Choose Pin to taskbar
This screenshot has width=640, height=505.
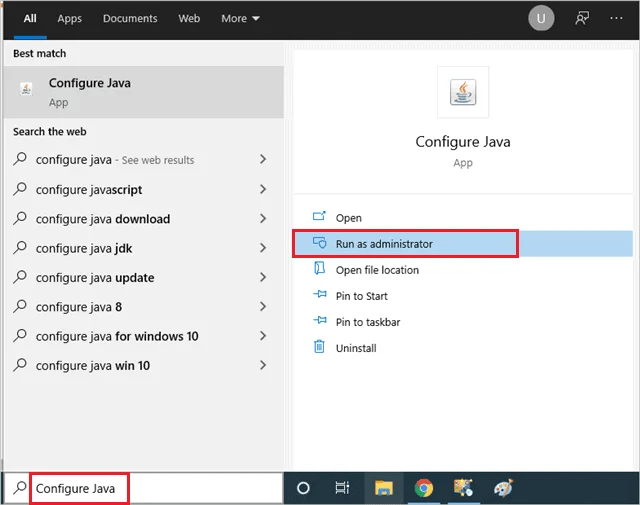coord(463,322)
